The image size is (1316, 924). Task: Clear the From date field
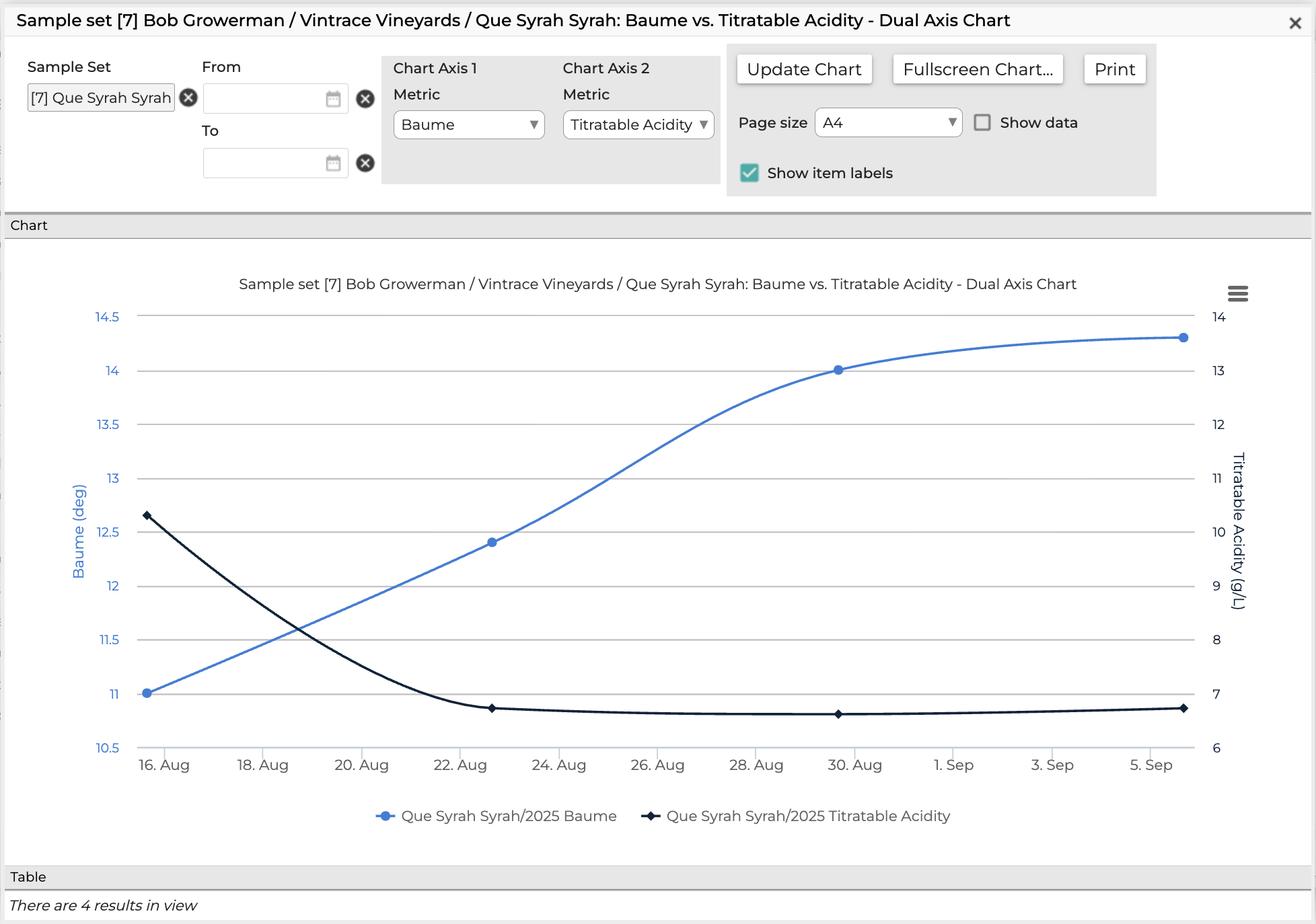365,99
